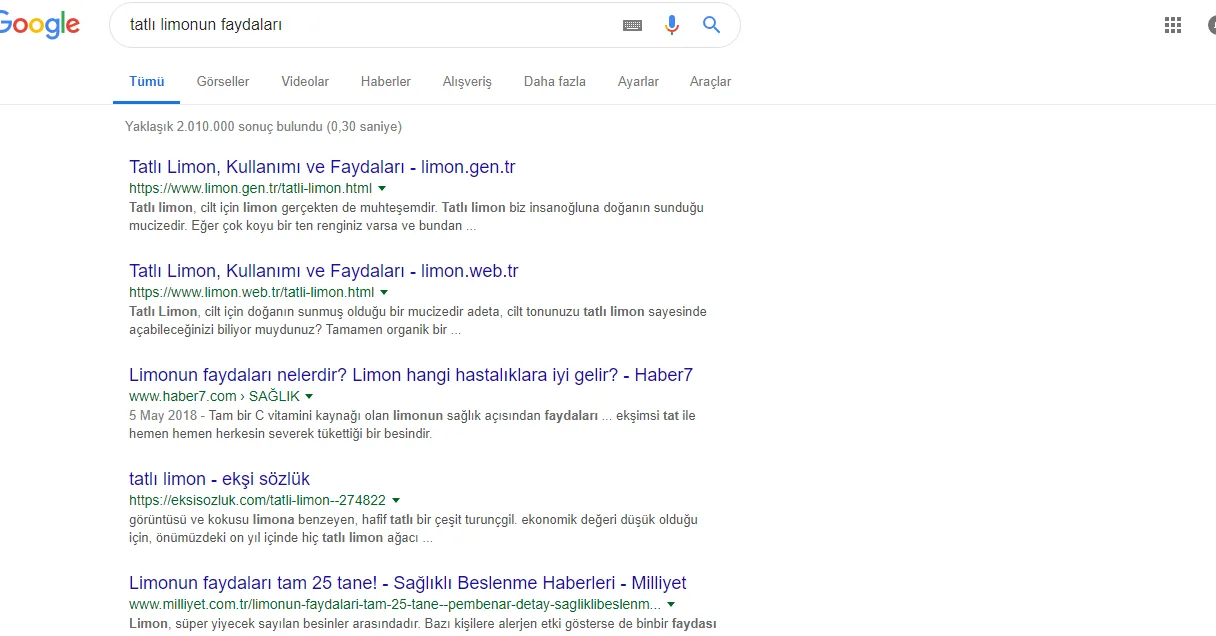1216x636 pixels.
Task: Open the Ayarlar menu
Action: 638,82
